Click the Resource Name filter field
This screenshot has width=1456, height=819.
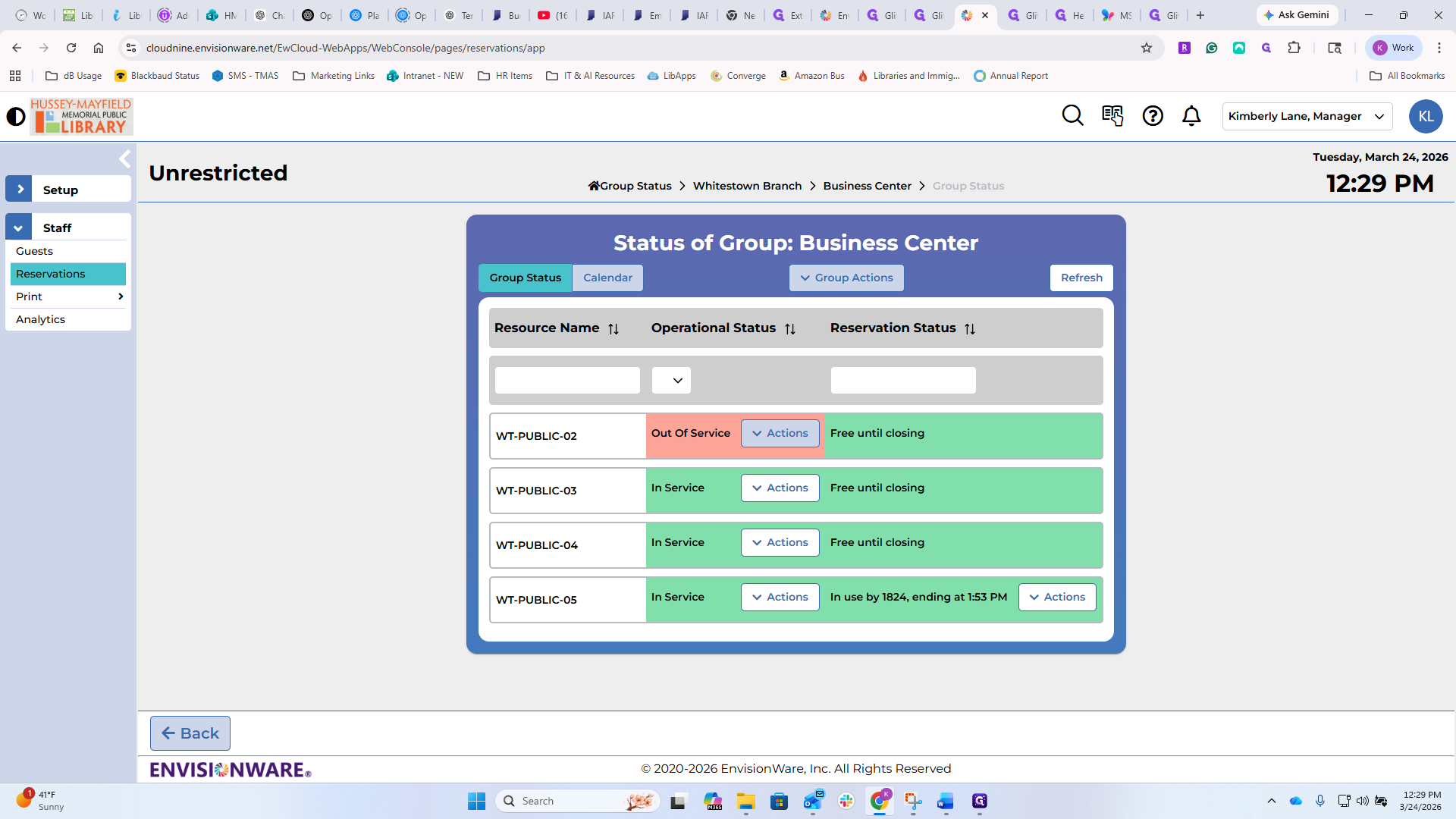567,381
